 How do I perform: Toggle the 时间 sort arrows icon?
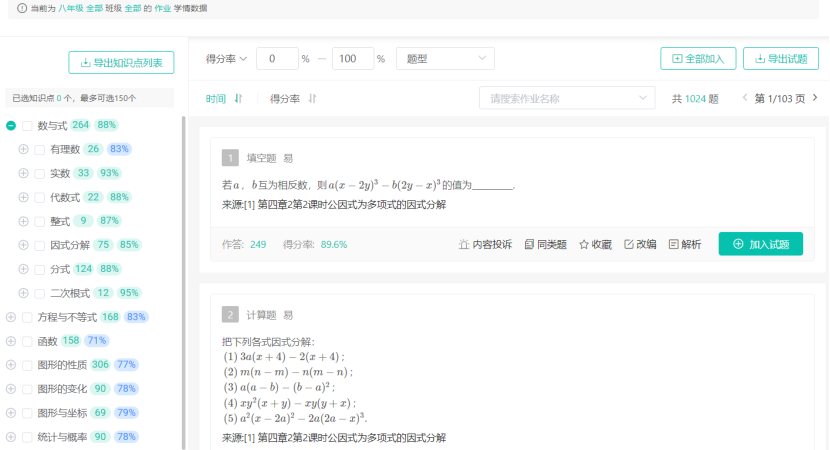[238, 98]
